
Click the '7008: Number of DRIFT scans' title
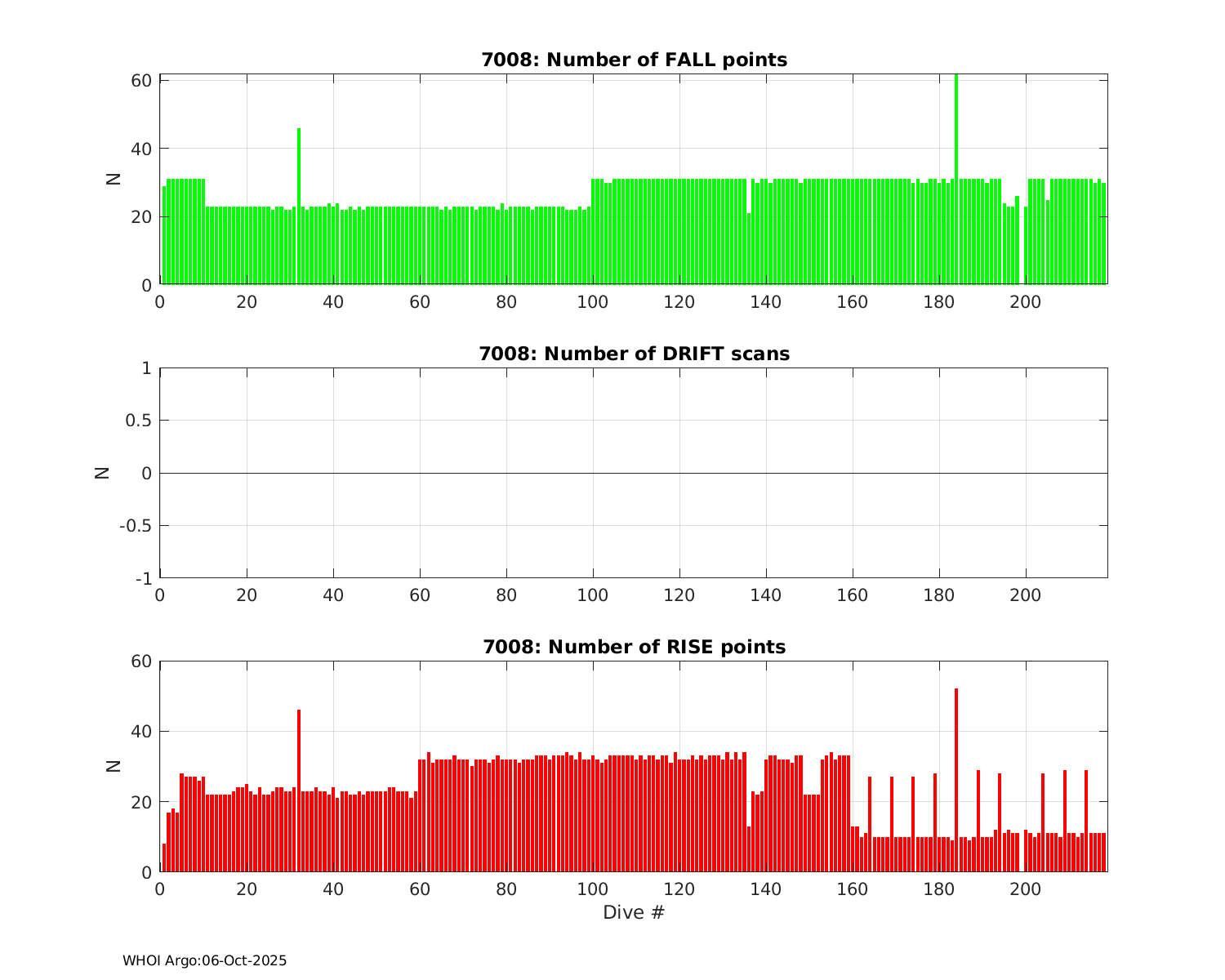(634, 354)
